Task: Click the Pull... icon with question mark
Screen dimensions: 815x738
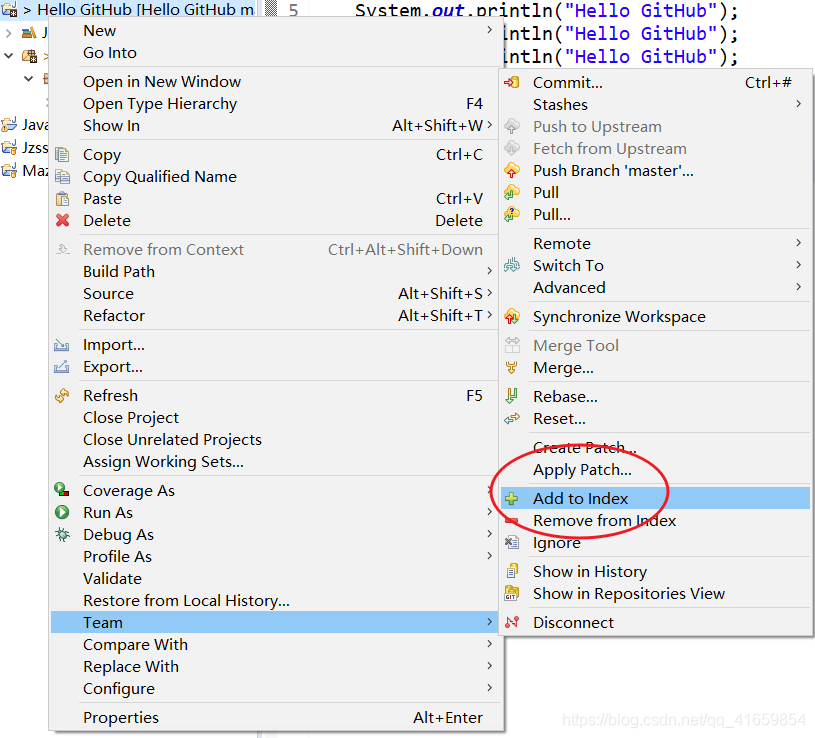Action: (512, 214)
